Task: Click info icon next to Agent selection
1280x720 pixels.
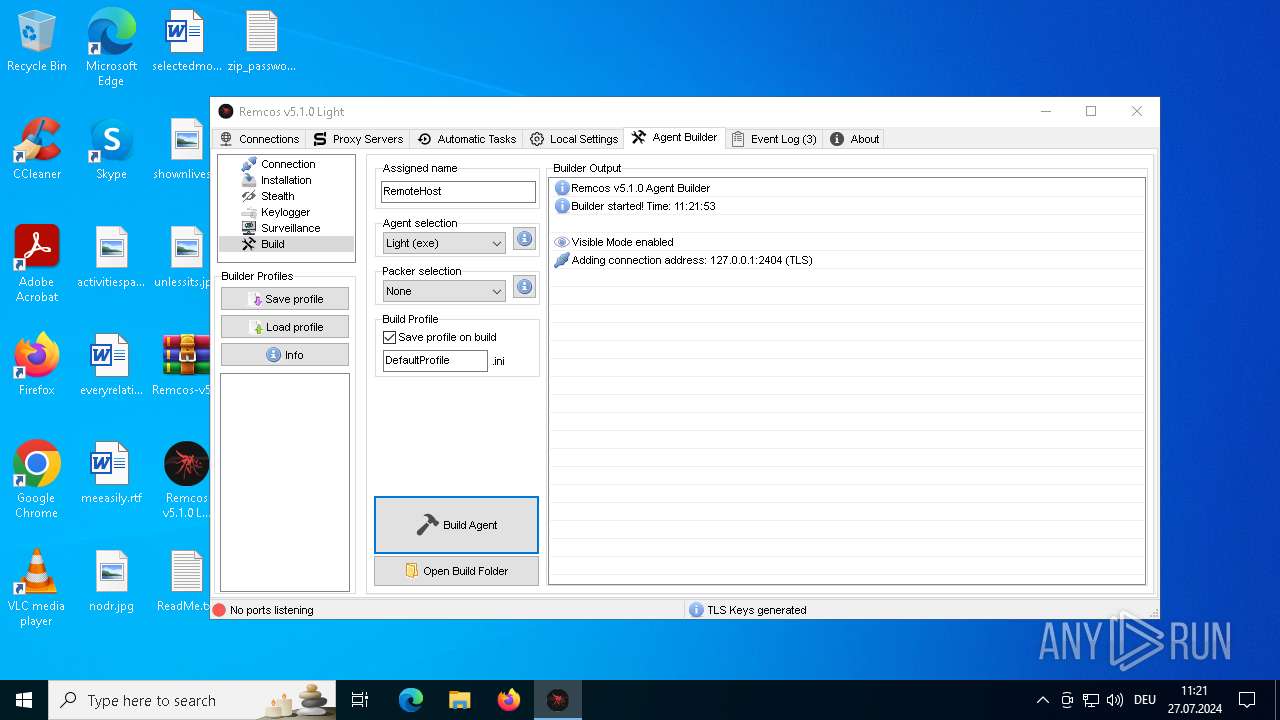Action: [524, 239]
